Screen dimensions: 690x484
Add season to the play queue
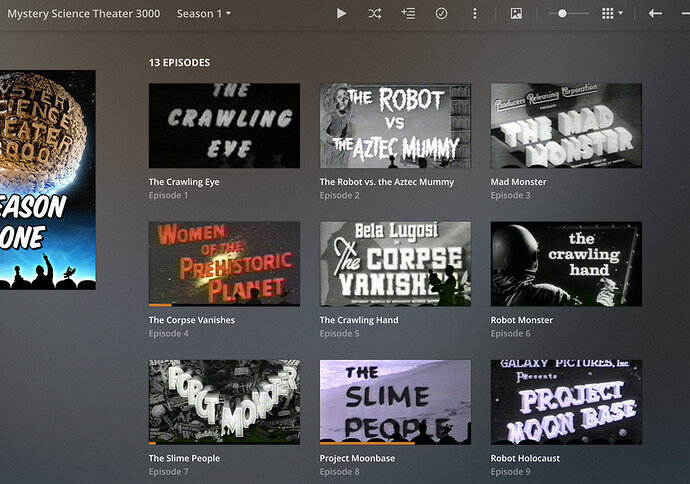tap(408, 14)
